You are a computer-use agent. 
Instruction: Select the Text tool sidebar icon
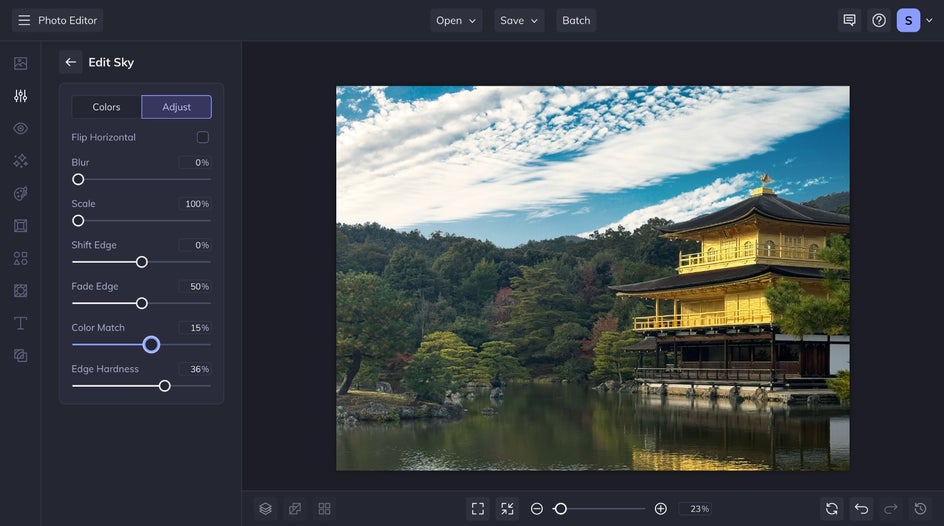[x=20, y=323]
